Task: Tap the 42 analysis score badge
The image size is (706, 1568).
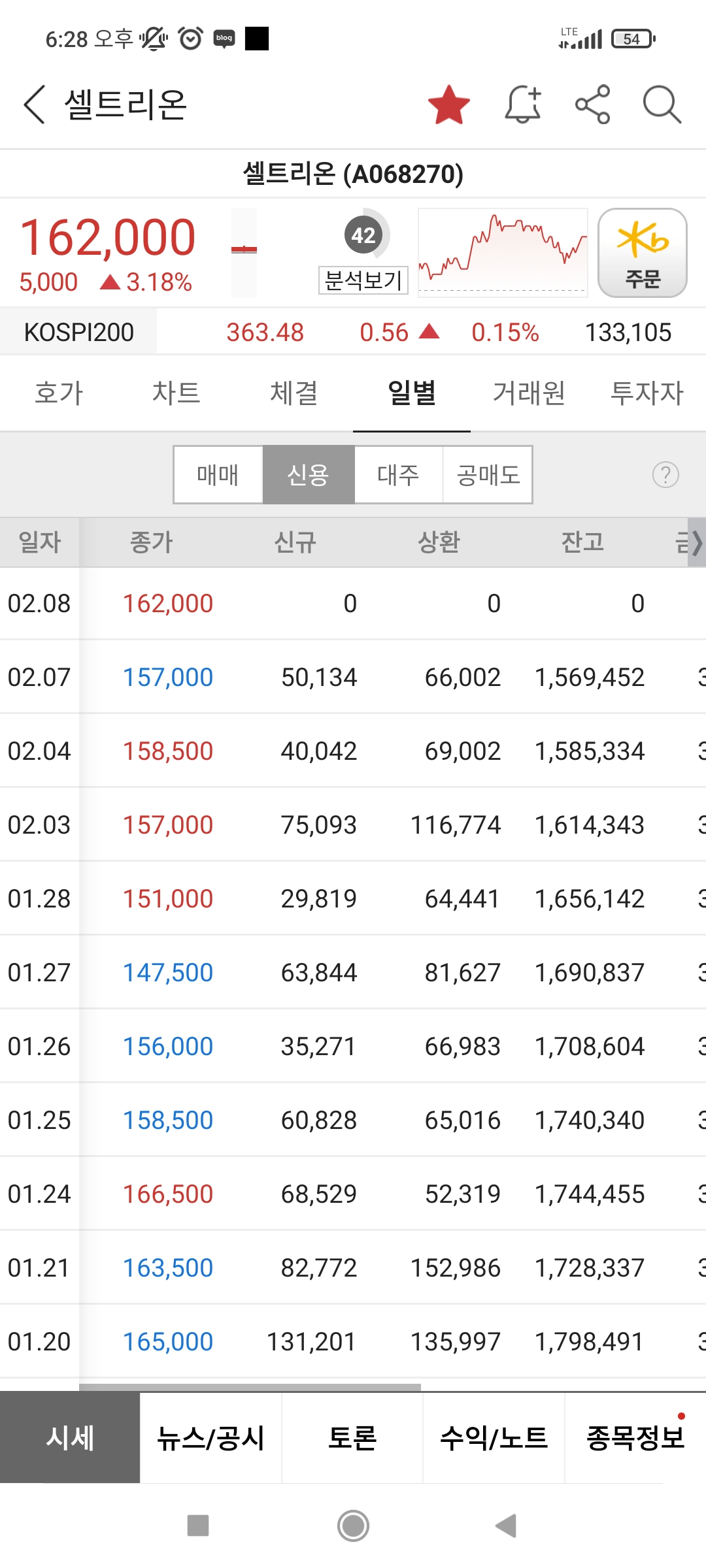Action: [363, 235]
